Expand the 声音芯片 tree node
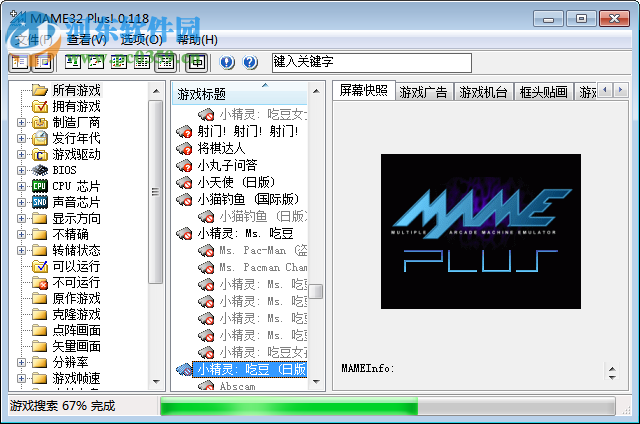The width and height of the screenshot is (640, 424). tap(22, 202)
